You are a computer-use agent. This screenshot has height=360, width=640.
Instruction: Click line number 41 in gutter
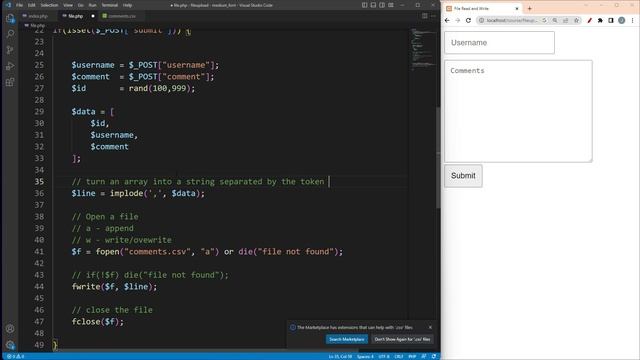pyautogui.click(x=39, y=251)
